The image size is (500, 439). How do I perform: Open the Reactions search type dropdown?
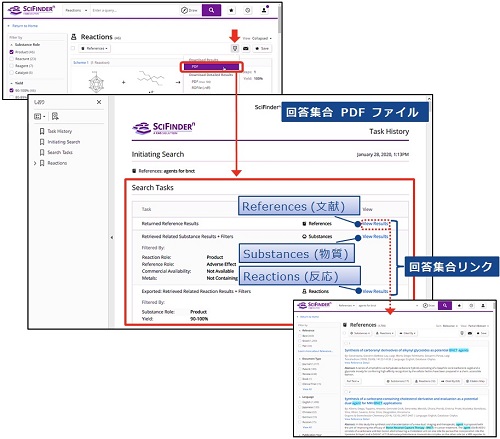coord(76,10)
